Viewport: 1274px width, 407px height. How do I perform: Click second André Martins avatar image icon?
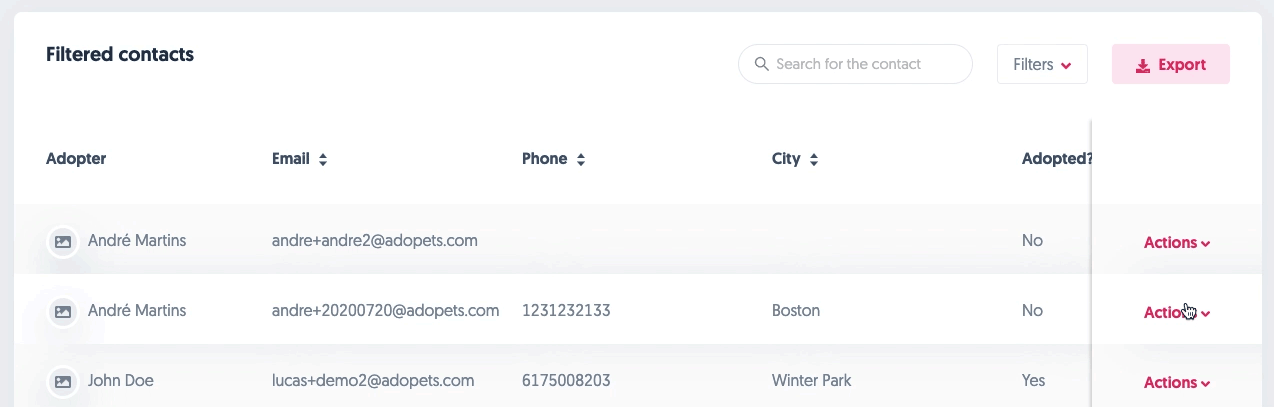[x=63, y=311]
